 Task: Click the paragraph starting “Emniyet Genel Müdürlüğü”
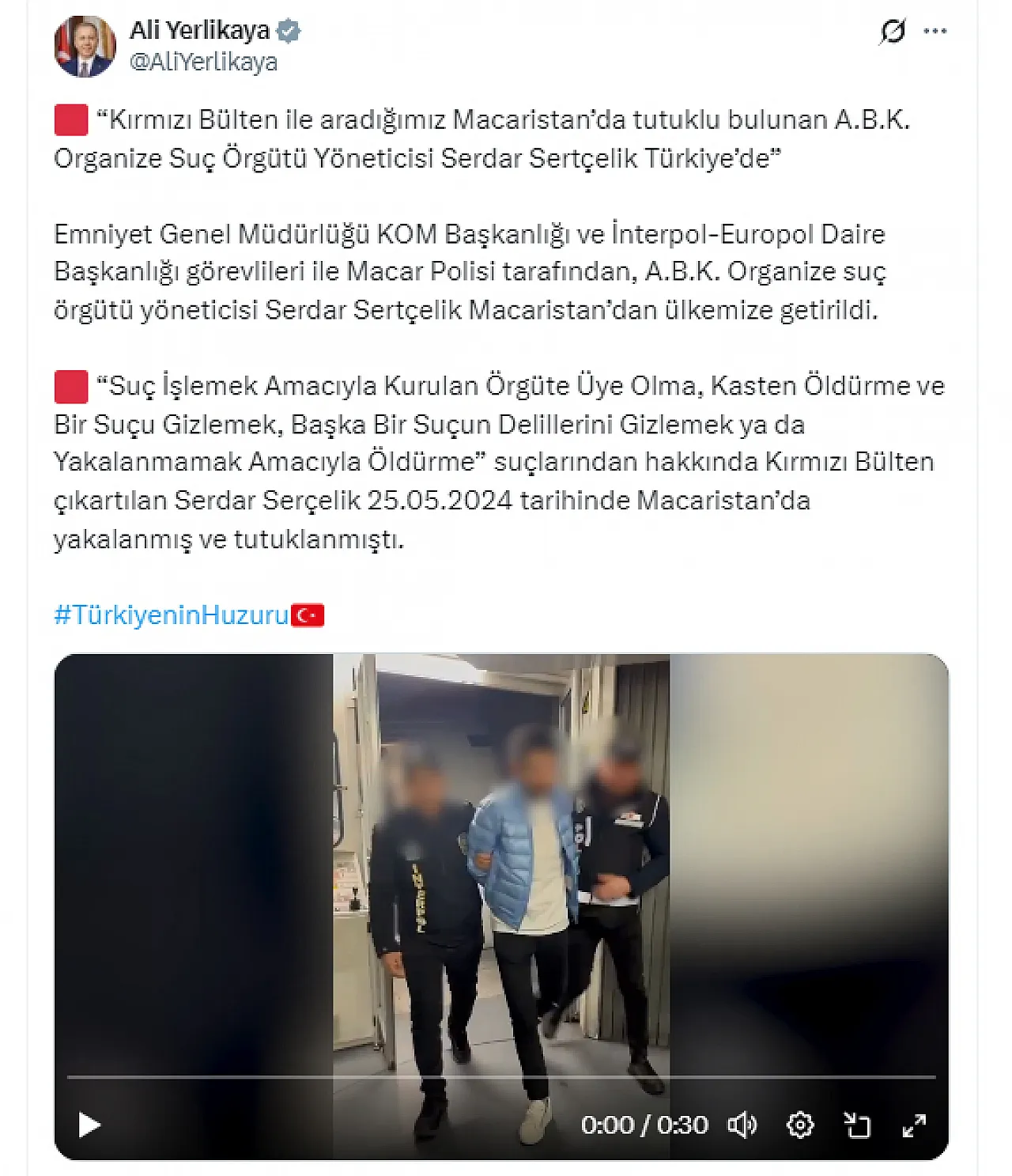(x=470, y=272)
